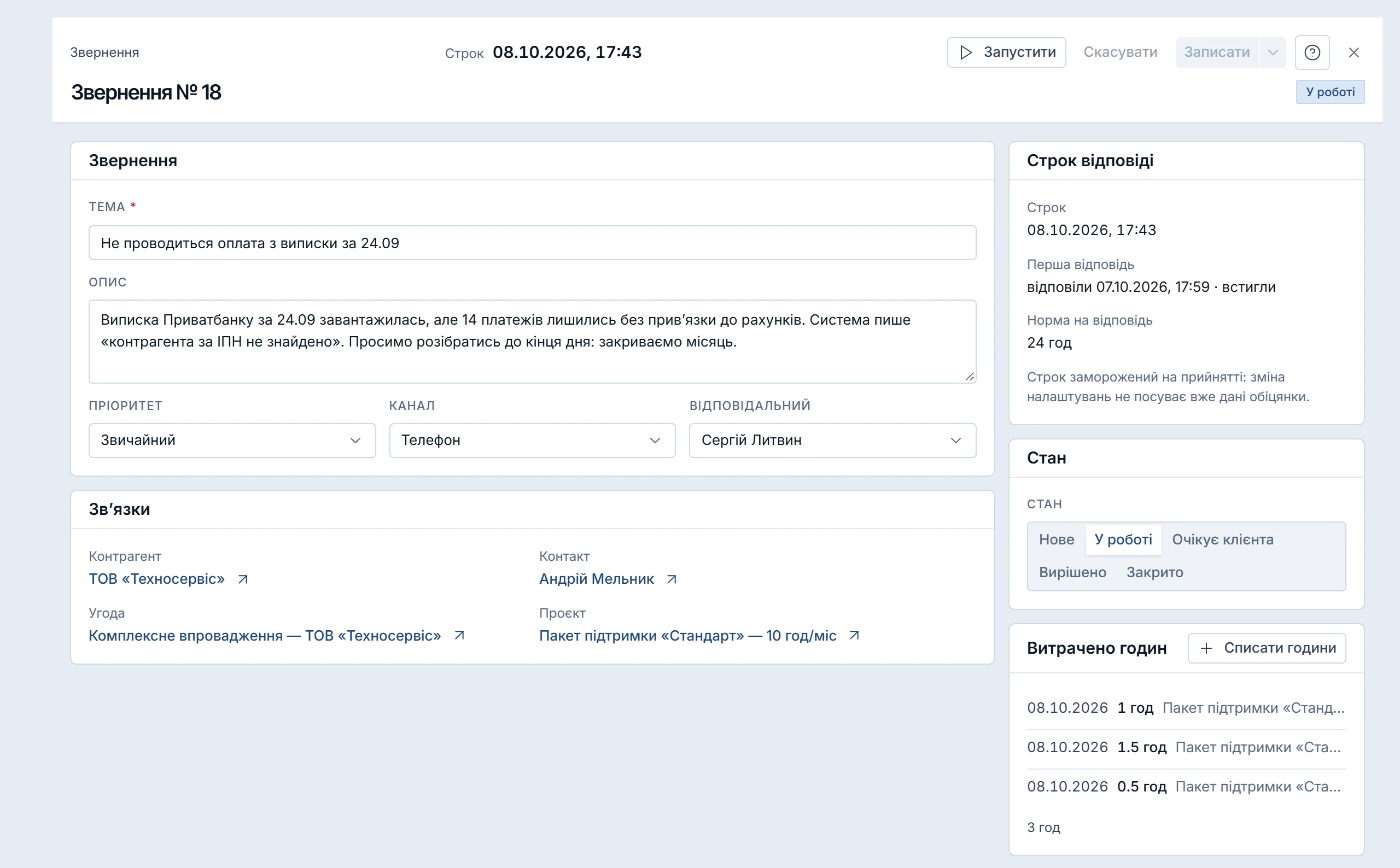The height and width of the screenshot is (868, 1400).
Task: Close the ticket form with X icon
Action: (x=1354, y=52)
